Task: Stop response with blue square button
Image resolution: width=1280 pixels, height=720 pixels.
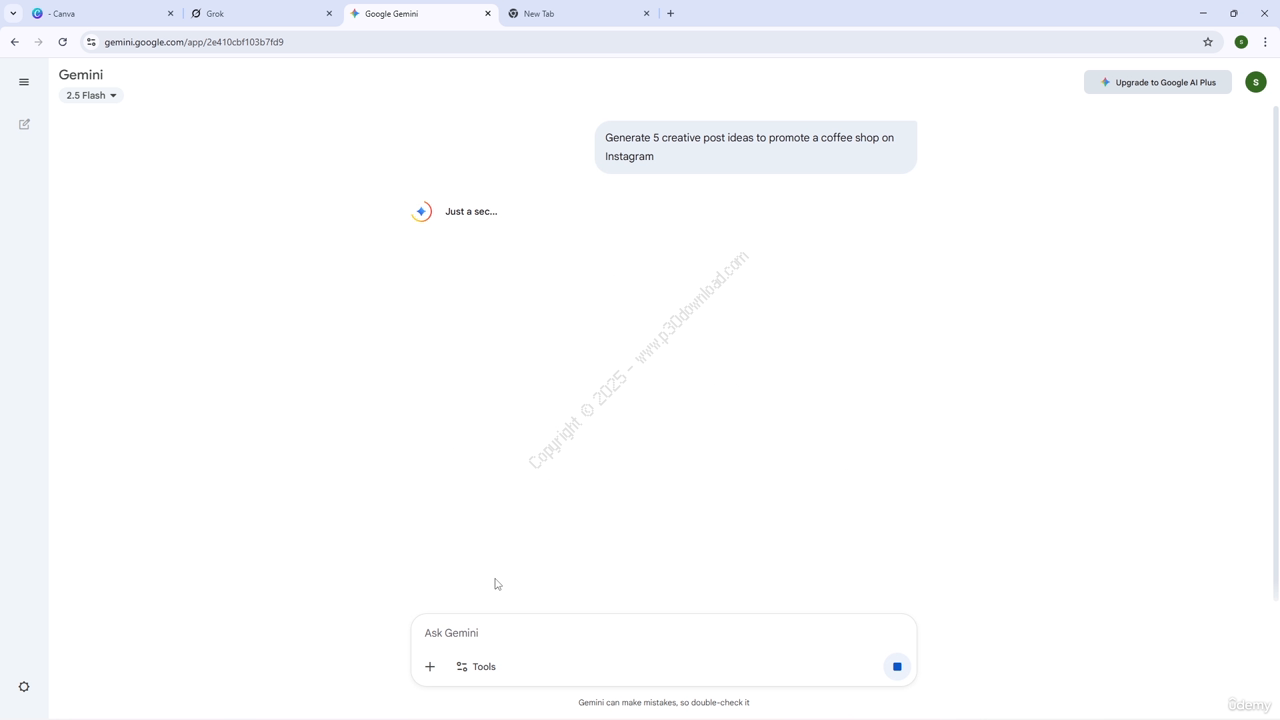Action: (897, 667)
